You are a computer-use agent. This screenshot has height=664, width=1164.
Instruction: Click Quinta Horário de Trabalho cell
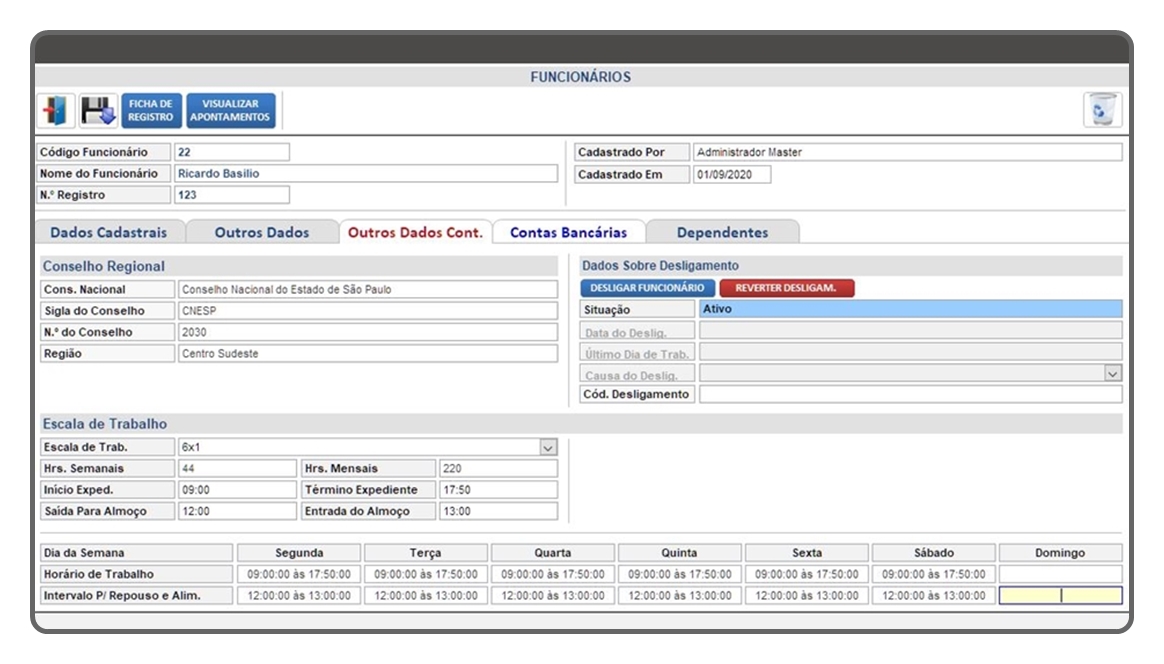tap(680, 574)
